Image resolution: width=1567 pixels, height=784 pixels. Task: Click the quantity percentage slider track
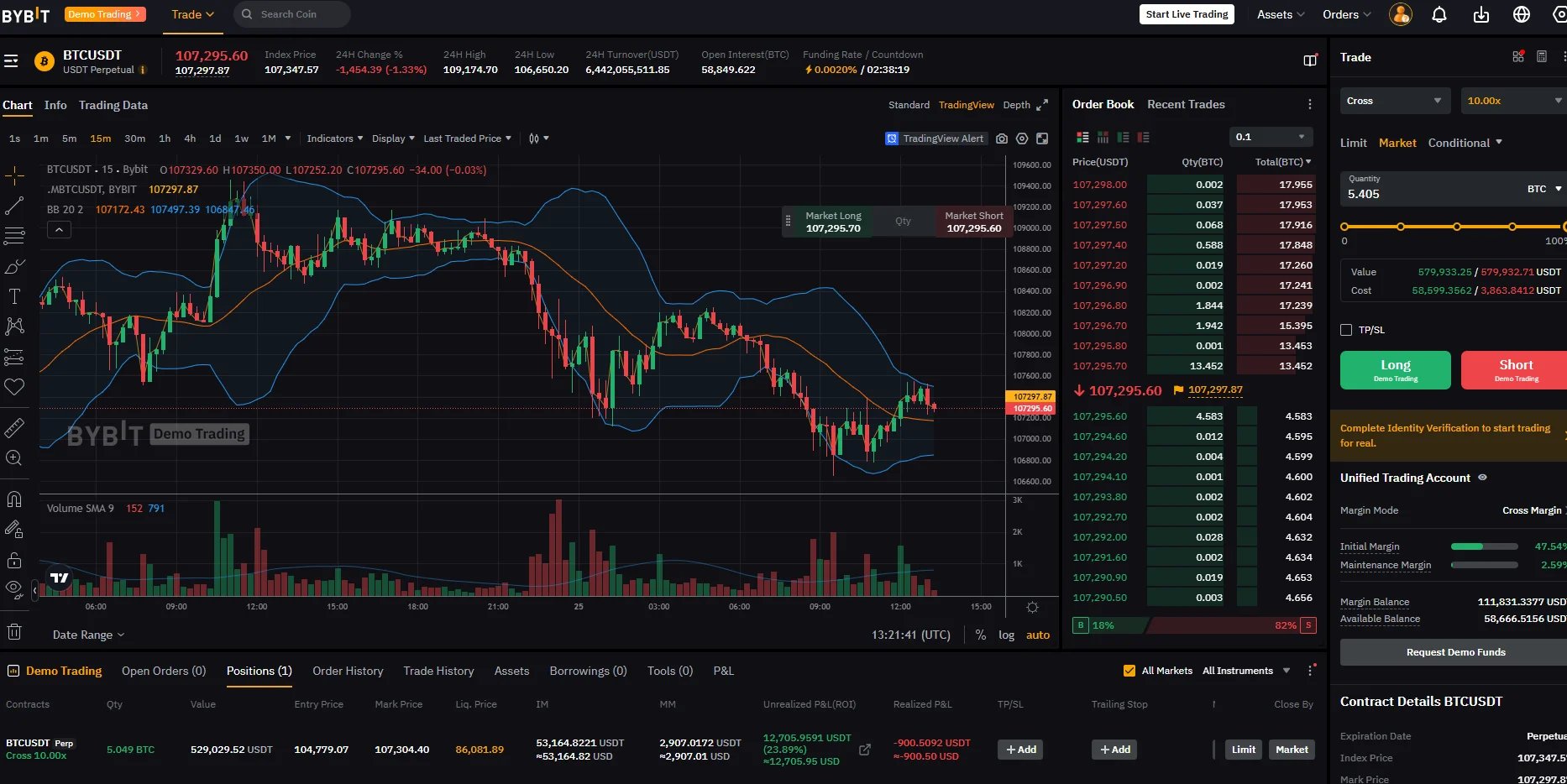point(1454,227)
